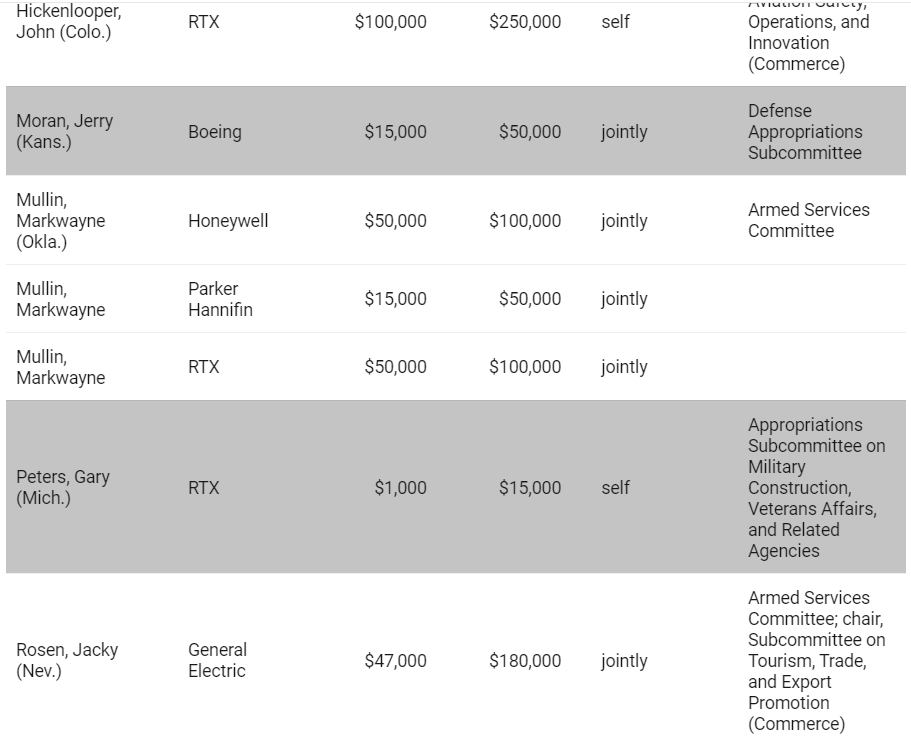
Task: Select 'jointly' in the Rosen row
Action: pyautogui.click(x=624, y=661)
